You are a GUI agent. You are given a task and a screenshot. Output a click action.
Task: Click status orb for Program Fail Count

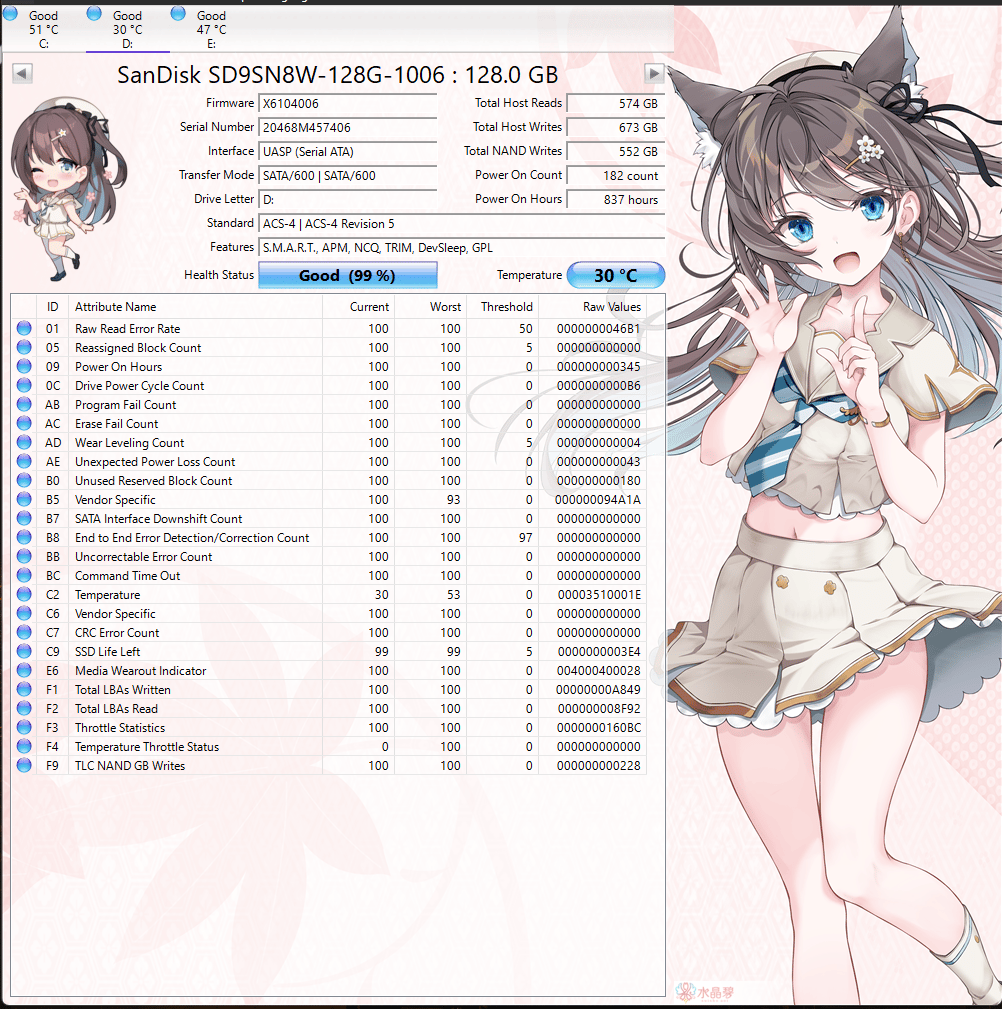(24, 404)
